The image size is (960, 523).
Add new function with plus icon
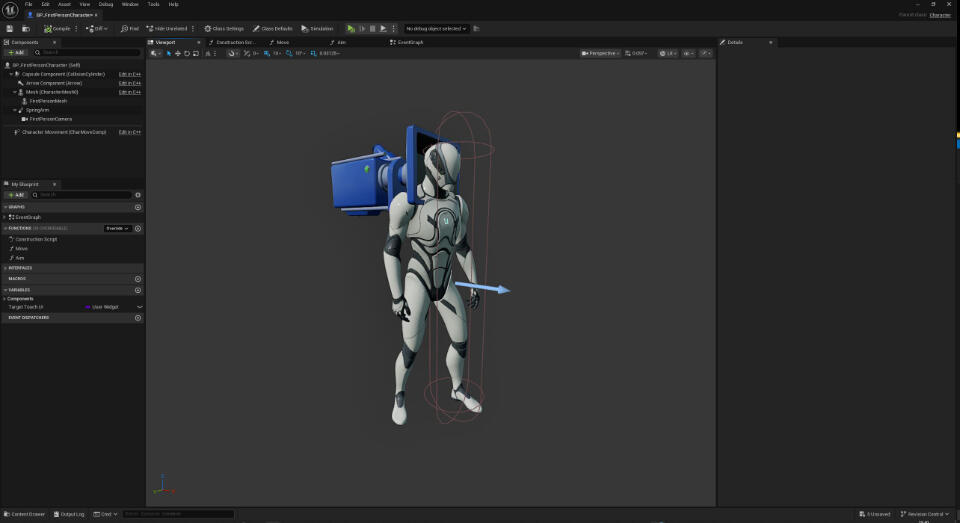coord(138,228)
